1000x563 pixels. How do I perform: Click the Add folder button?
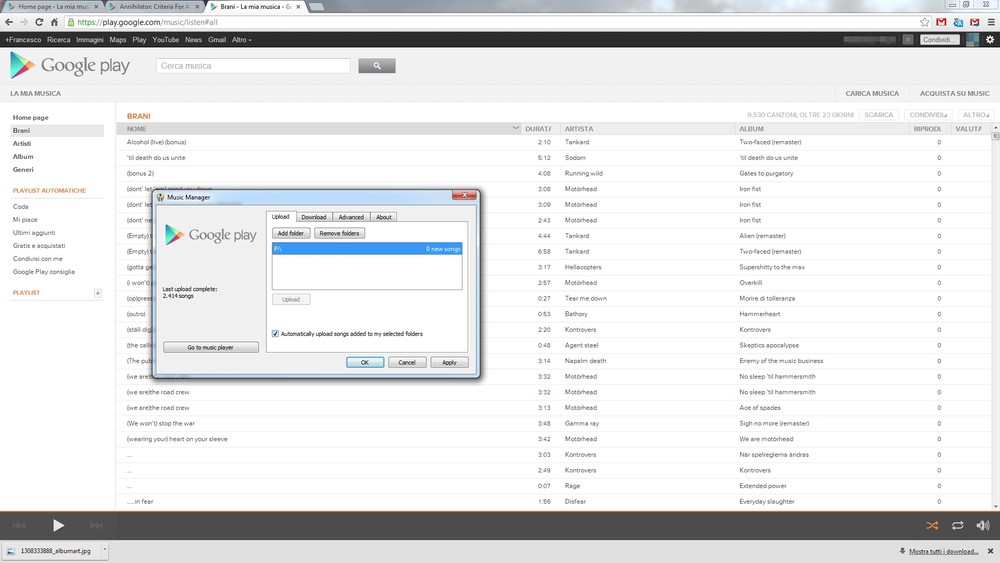290,233
